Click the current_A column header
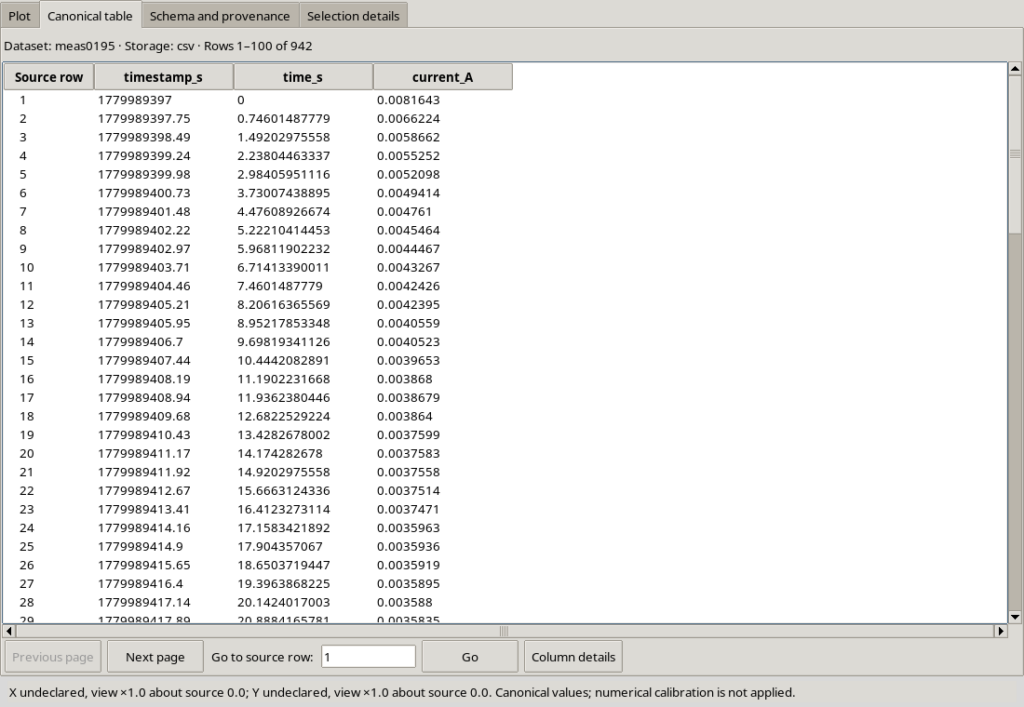 [443, 77]
